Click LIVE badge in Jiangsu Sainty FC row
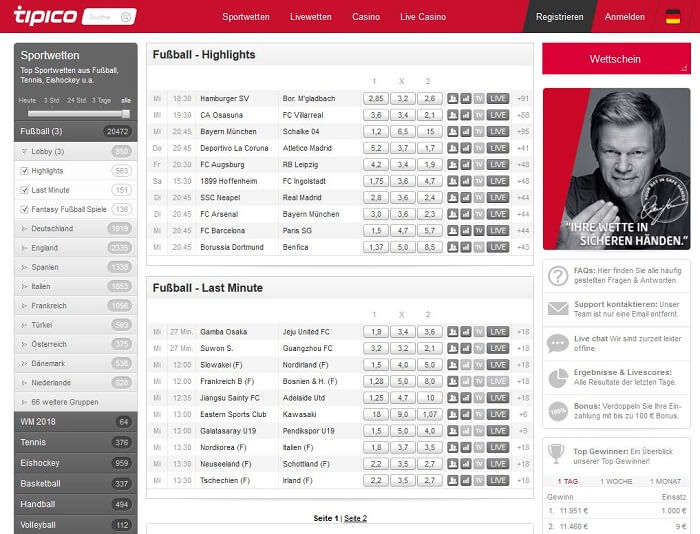This screenshot has width=700, height=534. coord(498,398)
